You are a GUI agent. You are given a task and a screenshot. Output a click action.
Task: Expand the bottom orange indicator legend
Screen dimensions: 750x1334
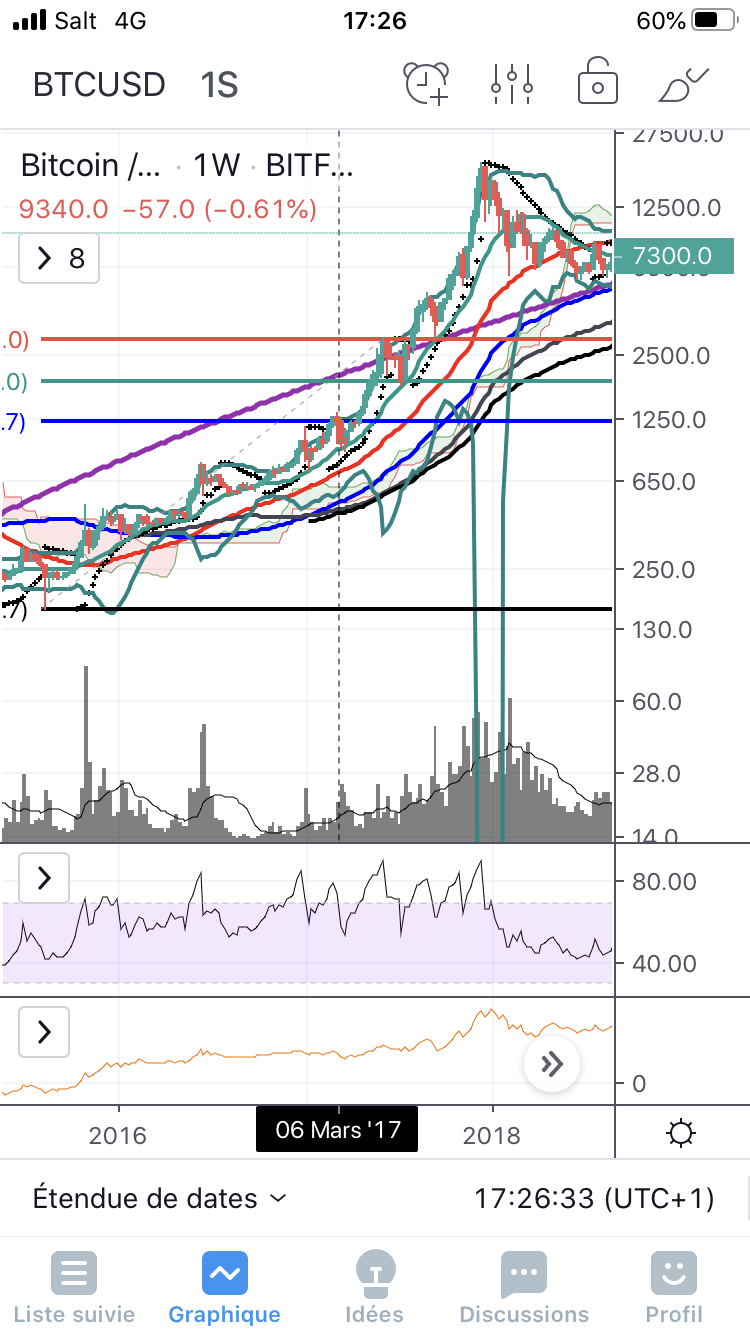(44, 1031)
